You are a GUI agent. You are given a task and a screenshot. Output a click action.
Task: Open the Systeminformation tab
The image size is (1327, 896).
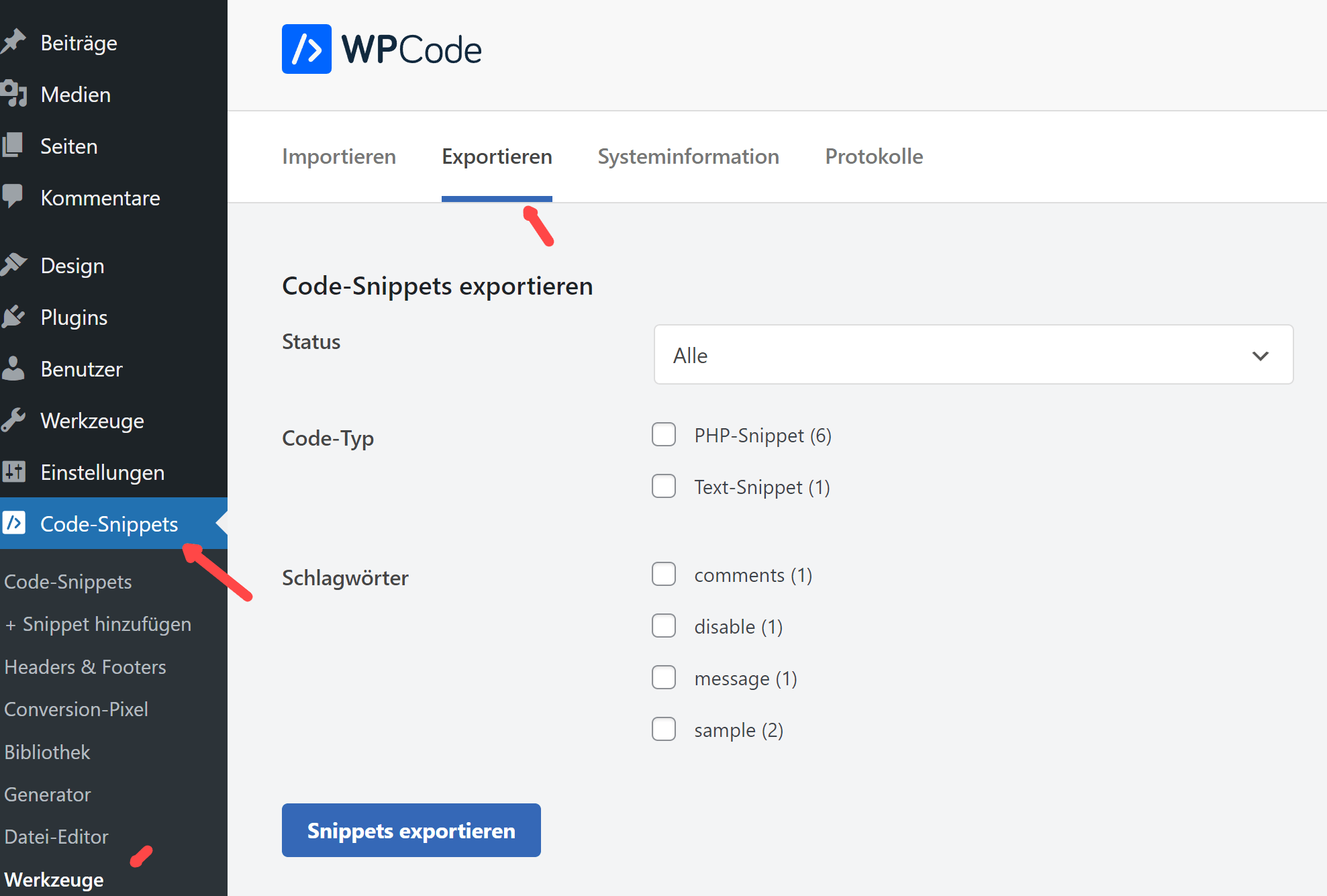click(688, 156)
